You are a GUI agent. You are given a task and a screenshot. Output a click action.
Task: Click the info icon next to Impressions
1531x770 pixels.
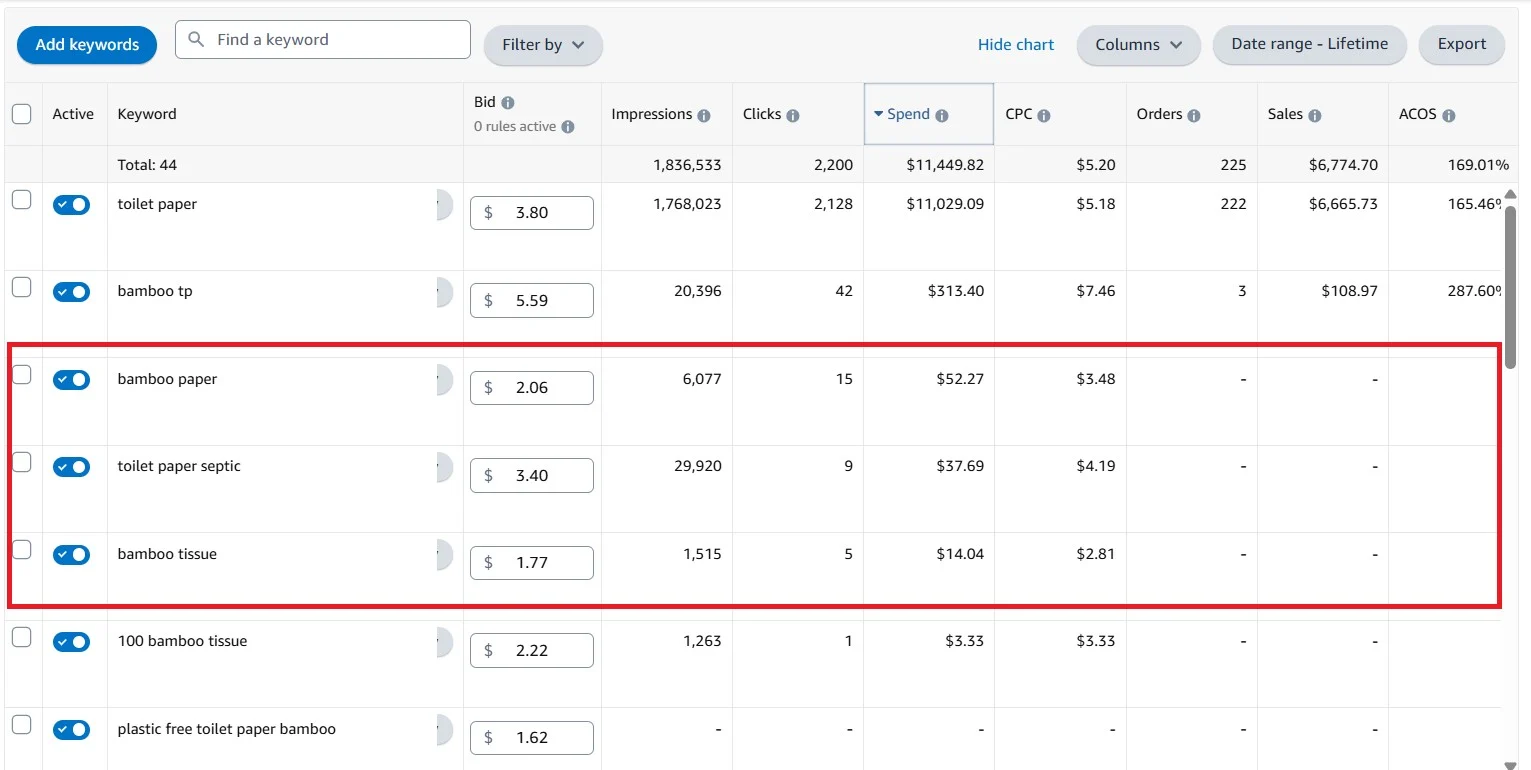pos(704,115)
